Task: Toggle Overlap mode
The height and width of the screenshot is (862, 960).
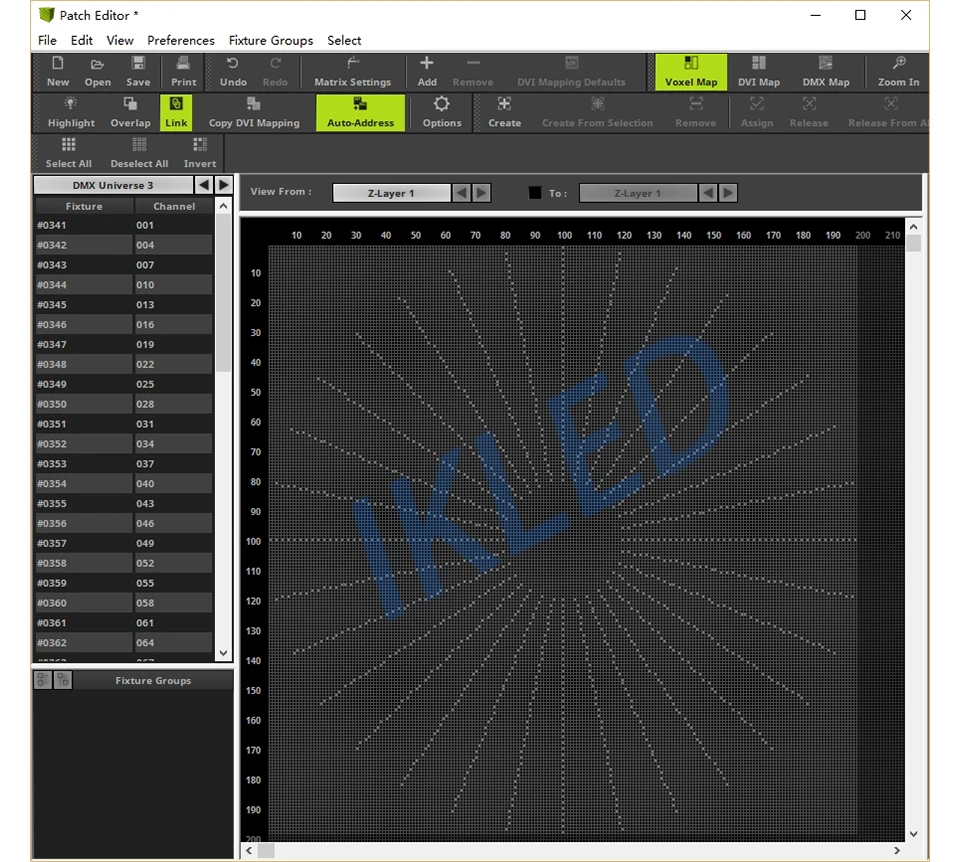Action: click(x=130, y=113)
